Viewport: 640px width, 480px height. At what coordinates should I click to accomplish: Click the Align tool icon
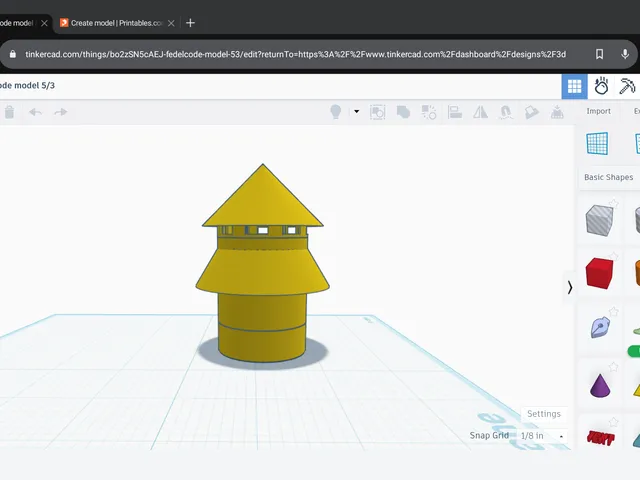(x=454, y=112)
